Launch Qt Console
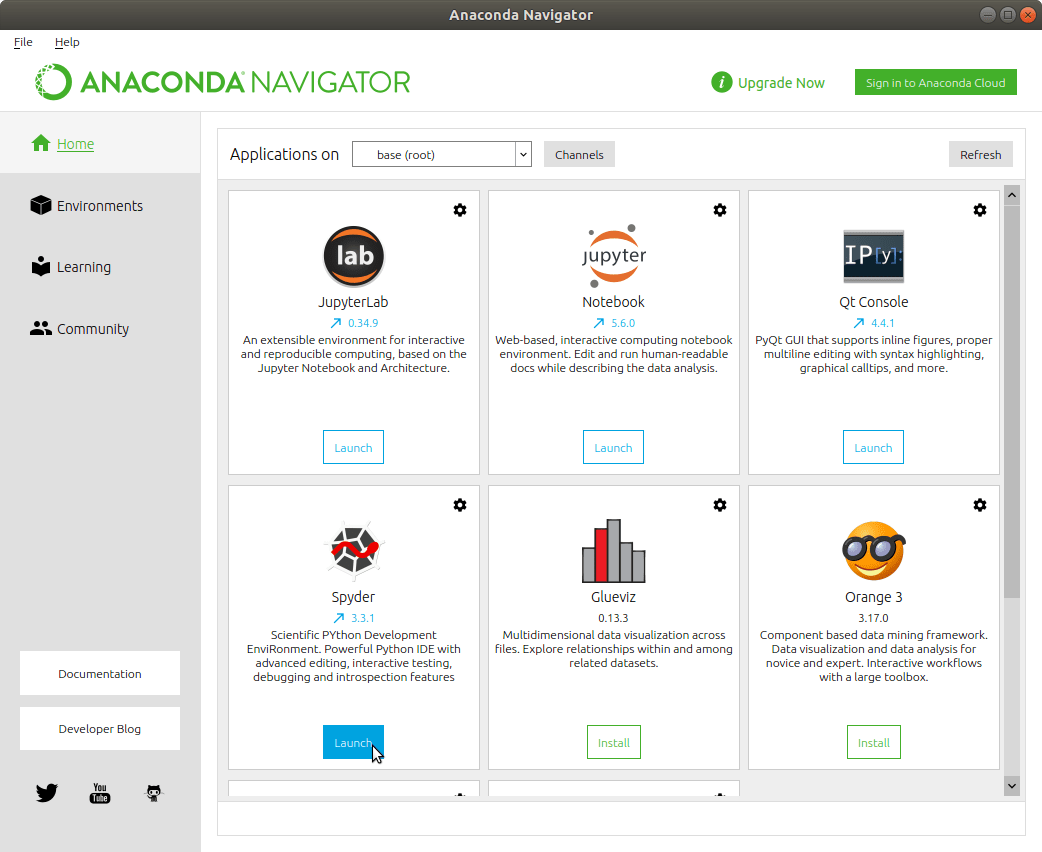 click(x=873, y=447)
